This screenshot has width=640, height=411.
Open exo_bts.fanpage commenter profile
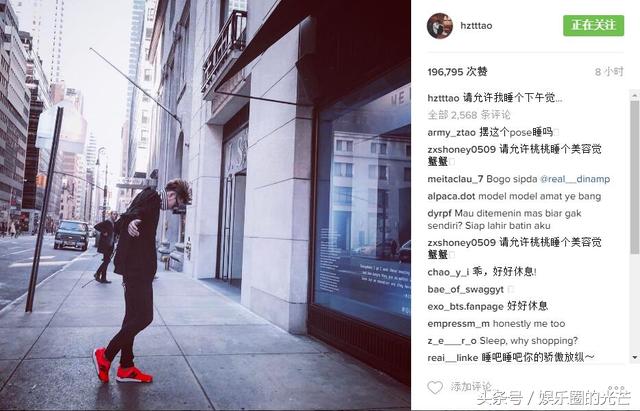click(465, 307)
